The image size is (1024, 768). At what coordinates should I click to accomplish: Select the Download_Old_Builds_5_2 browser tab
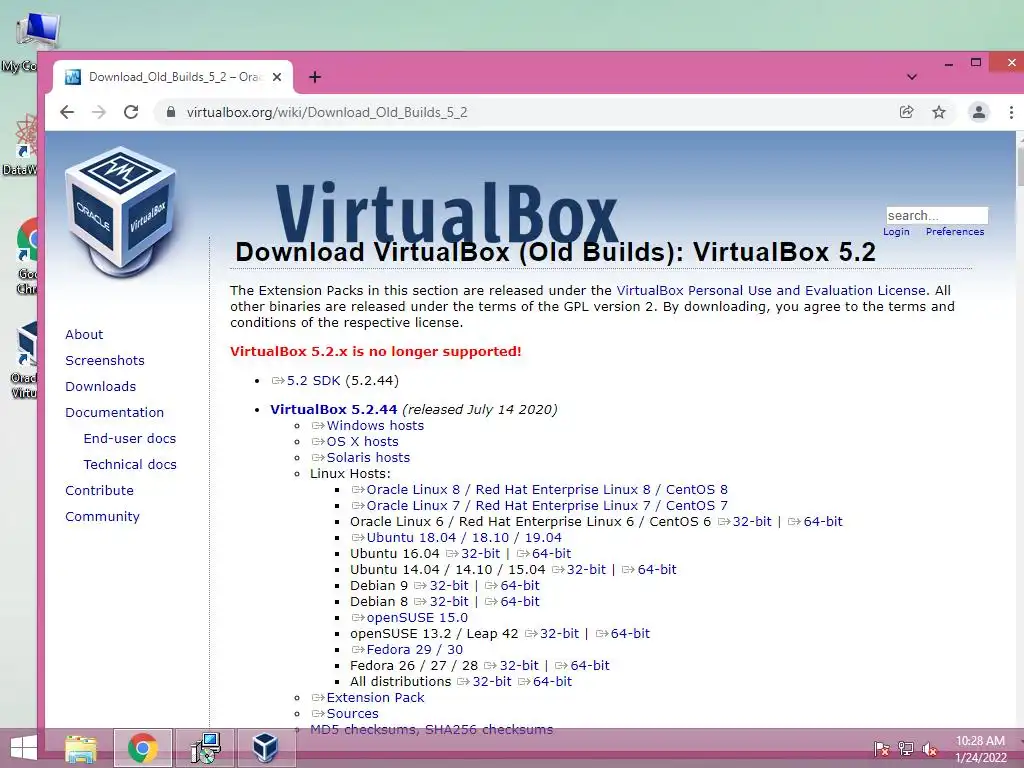173,77
